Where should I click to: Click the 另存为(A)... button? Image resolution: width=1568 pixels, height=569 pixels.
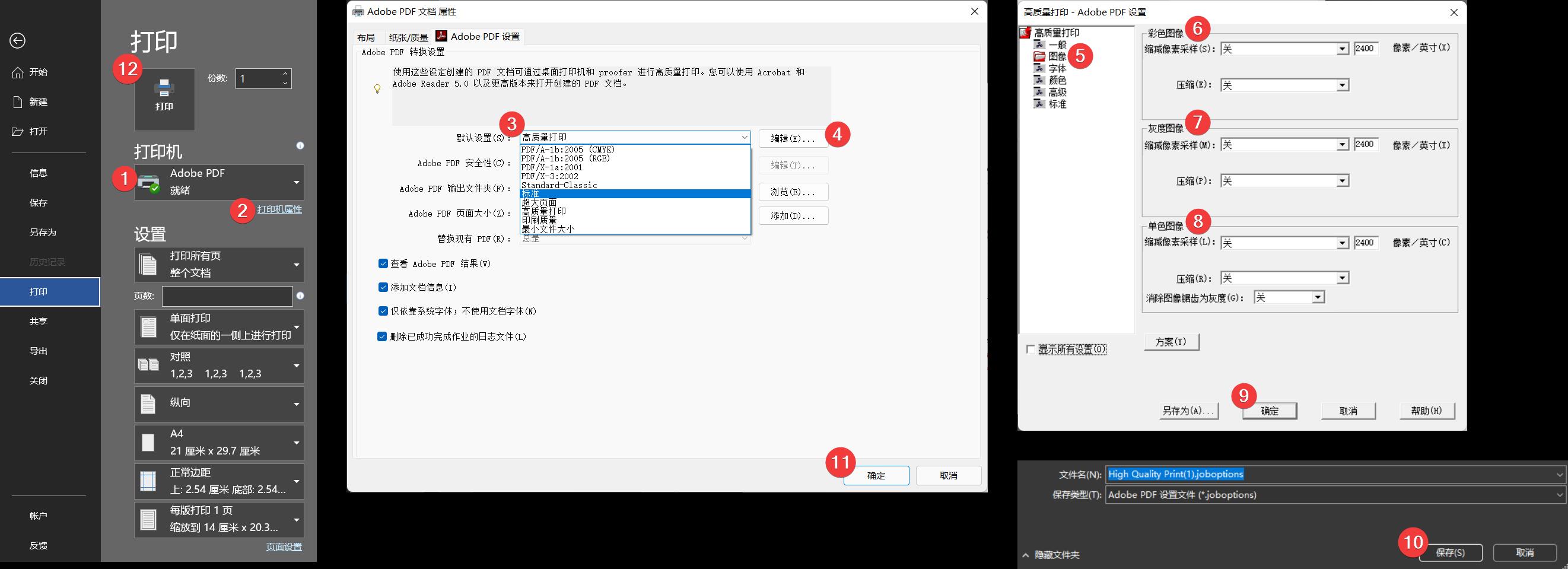1188,411
